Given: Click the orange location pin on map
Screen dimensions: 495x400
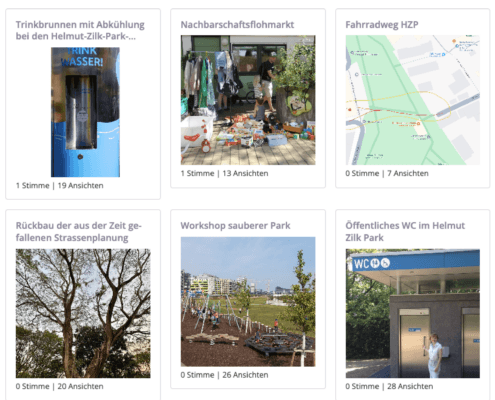Looking at the screenshot, I should (x=454, y=41).
